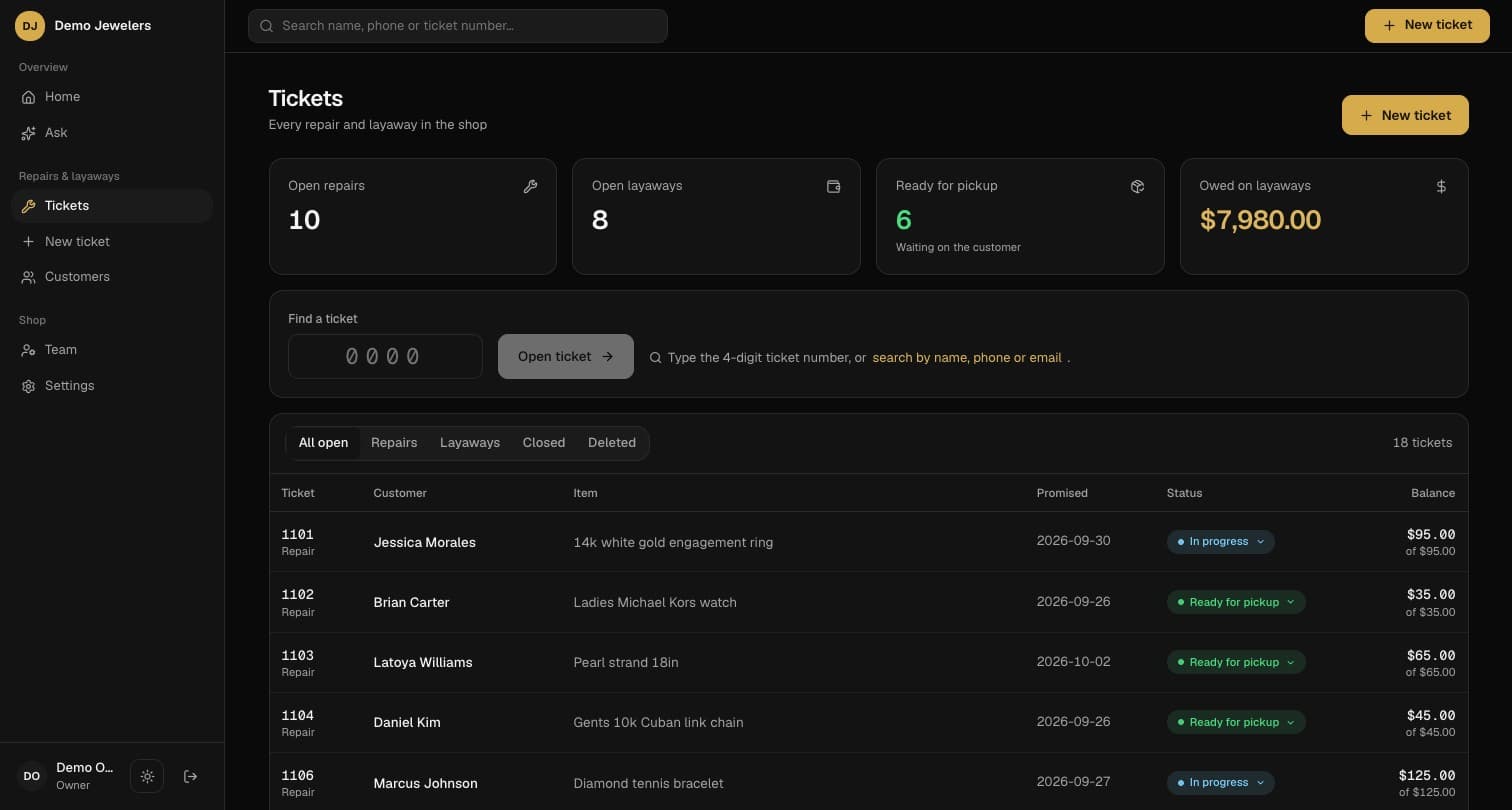The image size is (1512, 810).
Task: Click the Ask sparkle icon in sidebar
Action: pyautogui.click(x=28, y=133)
